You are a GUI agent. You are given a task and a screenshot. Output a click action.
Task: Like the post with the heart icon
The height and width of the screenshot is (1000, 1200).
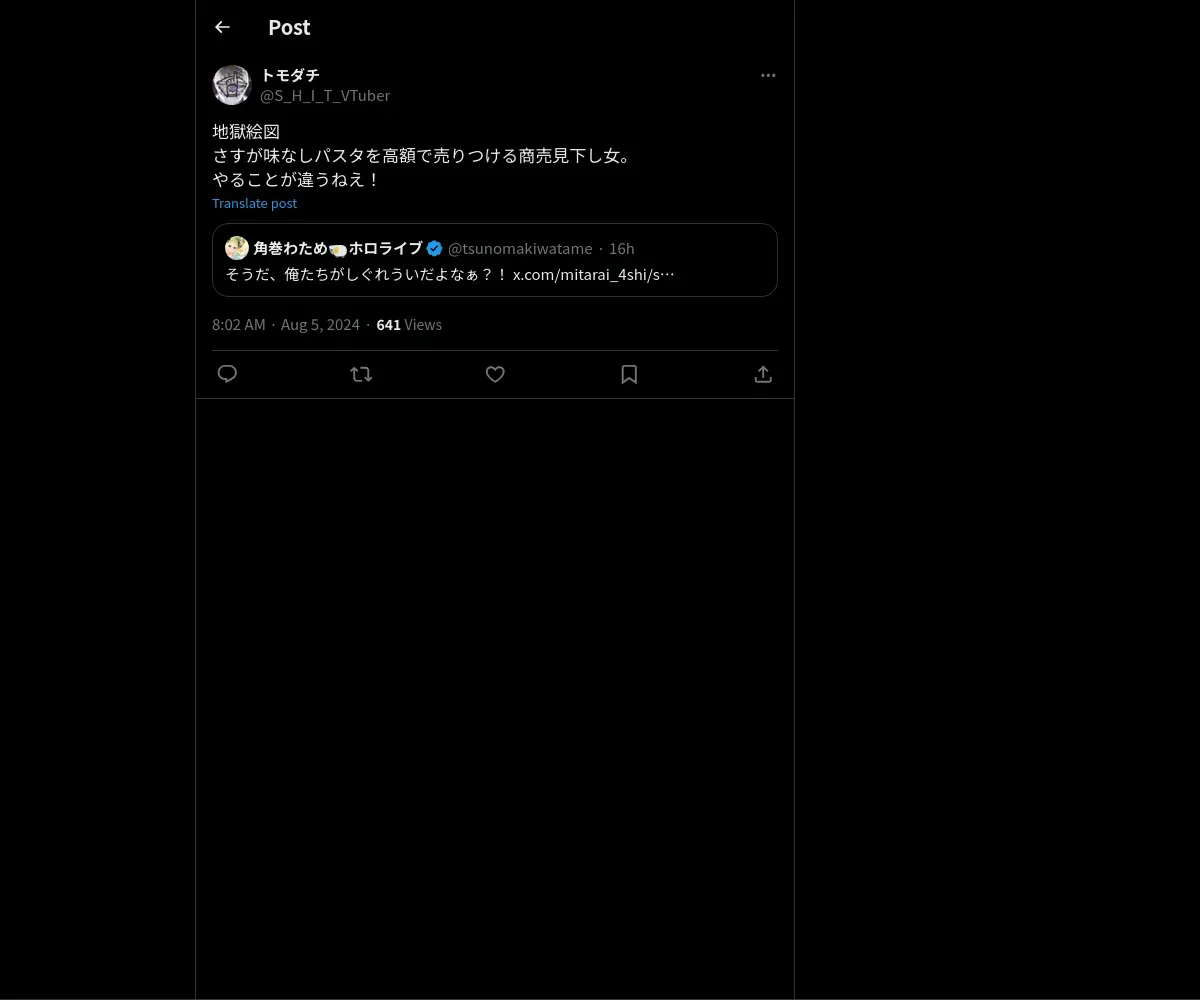click(x=495, y=374)
